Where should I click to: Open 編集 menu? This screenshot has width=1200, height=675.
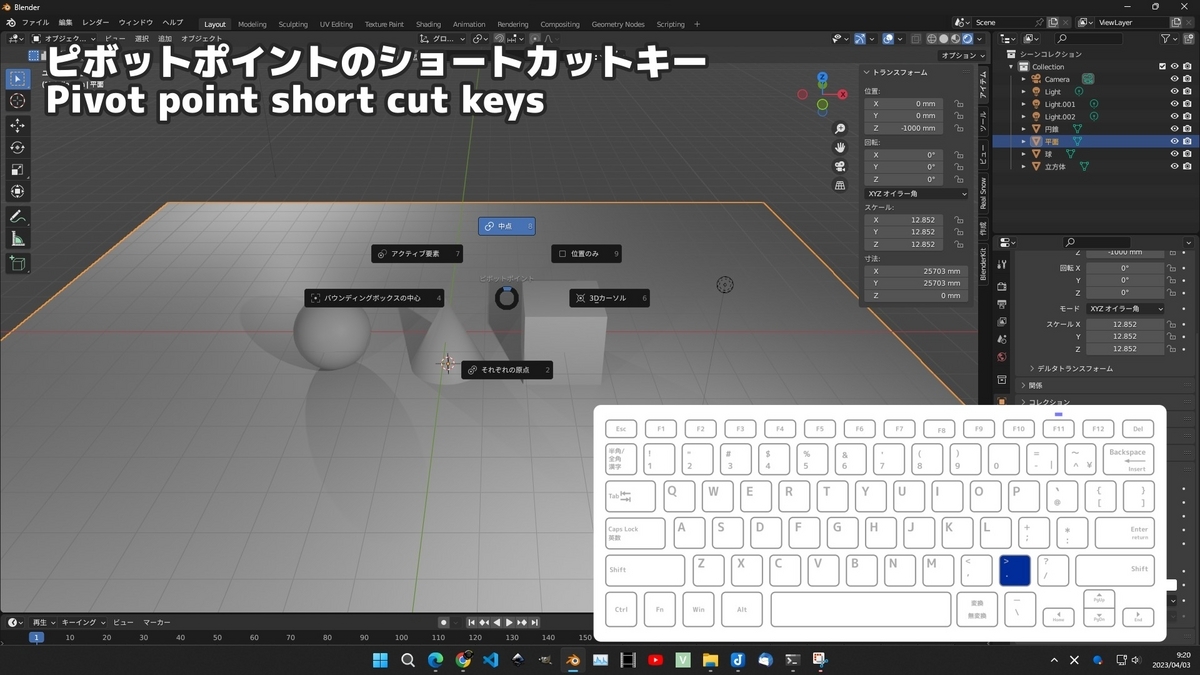click(65, 22)
